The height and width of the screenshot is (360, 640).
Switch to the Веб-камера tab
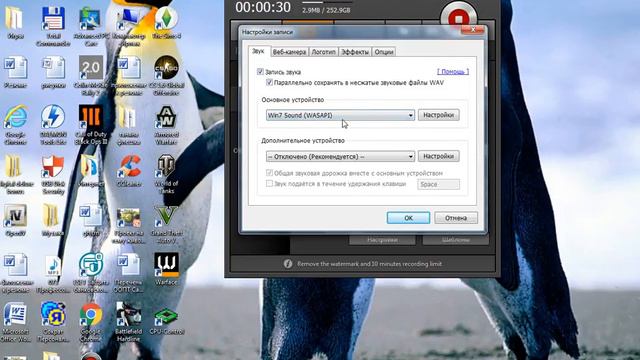tap(289, 52)
